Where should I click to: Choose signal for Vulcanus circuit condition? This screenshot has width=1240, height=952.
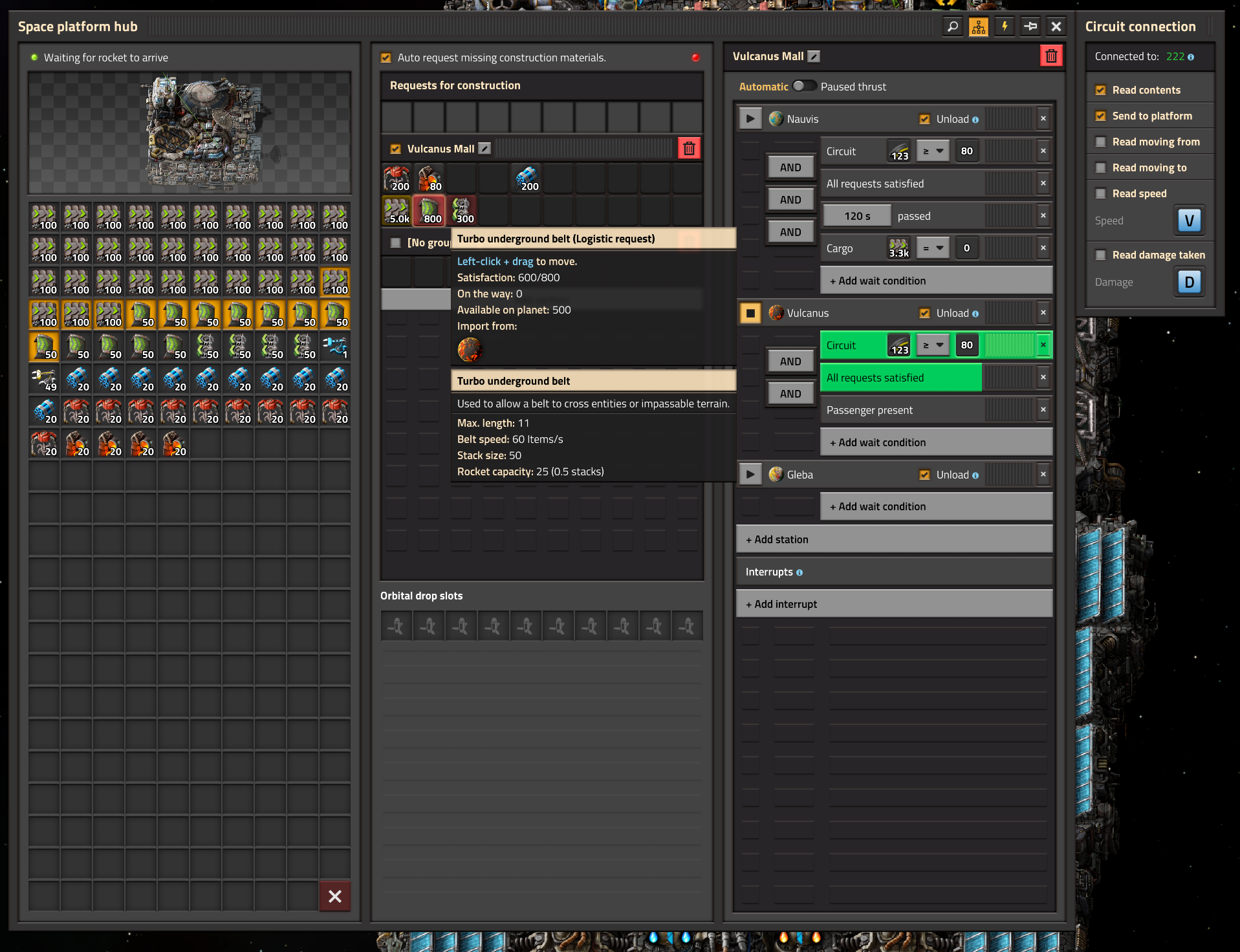[x=899, y=345]
